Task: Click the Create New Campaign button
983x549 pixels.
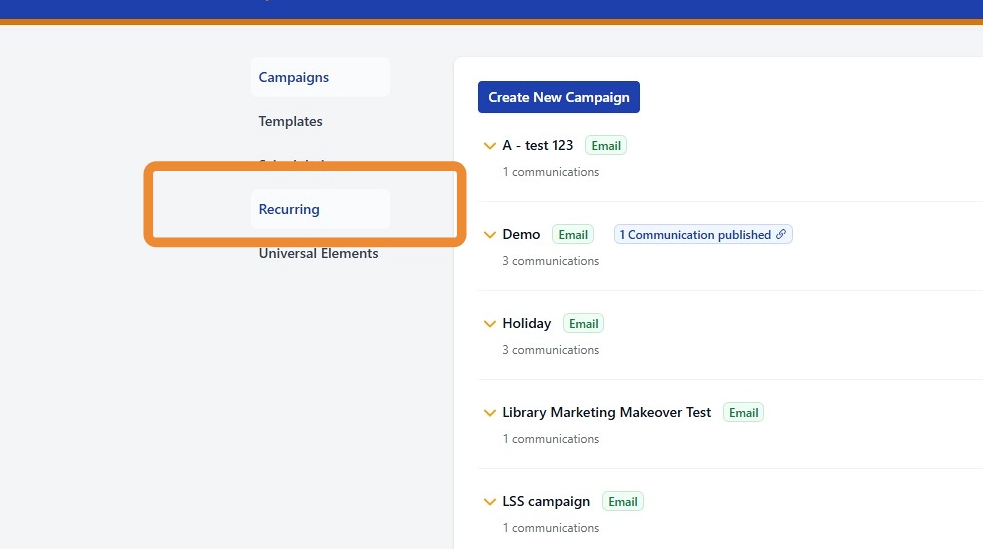Action: click(x=559, y=97)
